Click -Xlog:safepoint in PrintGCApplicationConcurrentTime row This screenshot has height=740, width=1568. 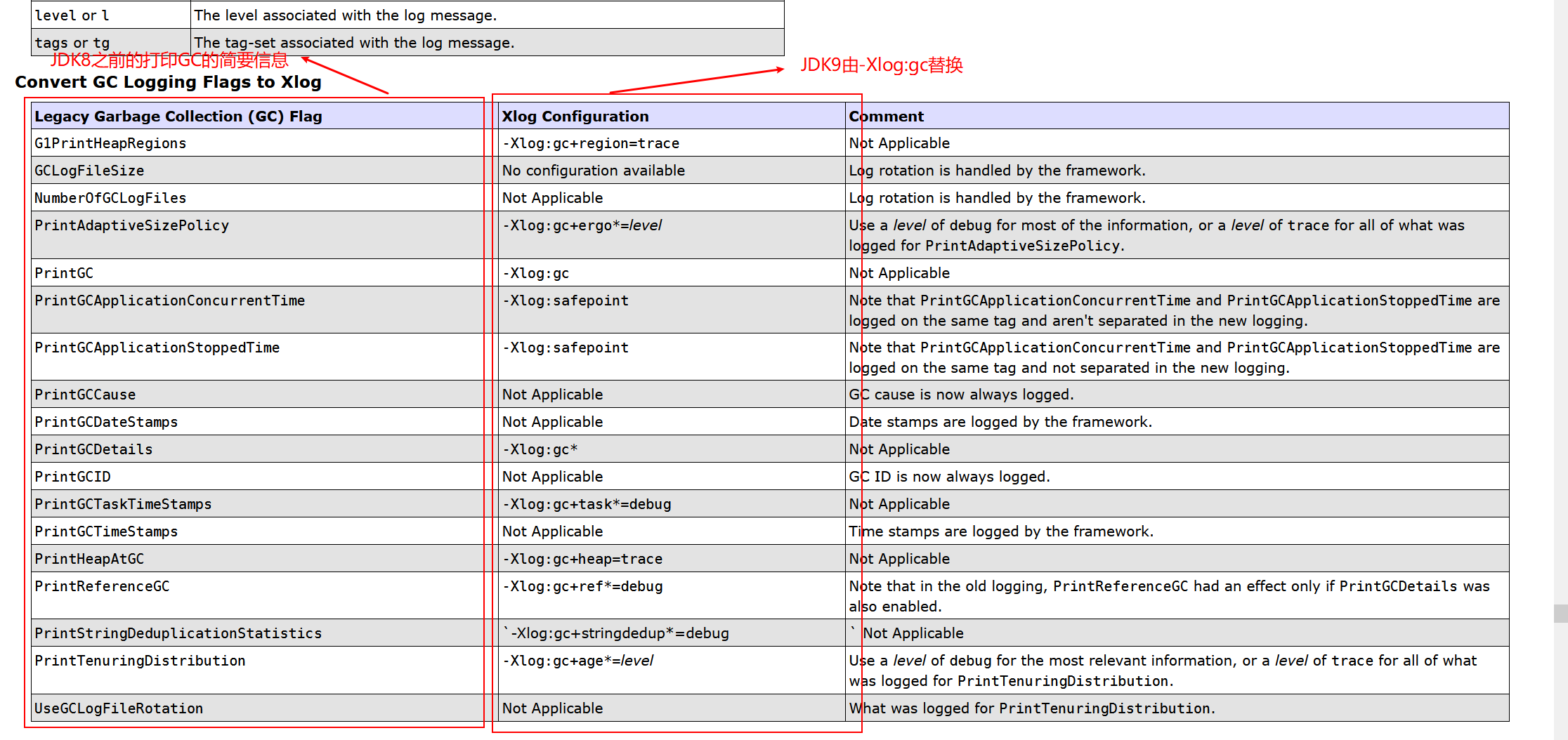566,300
